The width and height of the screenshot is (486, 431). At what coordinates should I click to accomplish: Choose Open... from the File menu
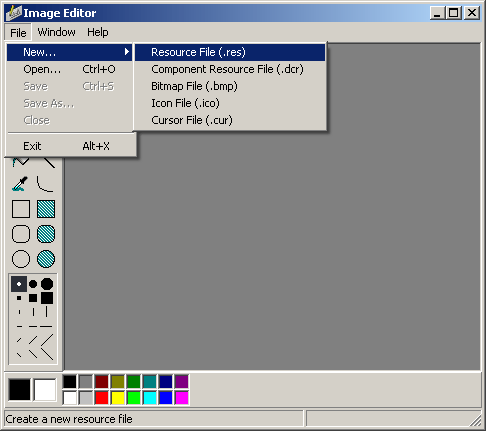click(x=70, y=69)
